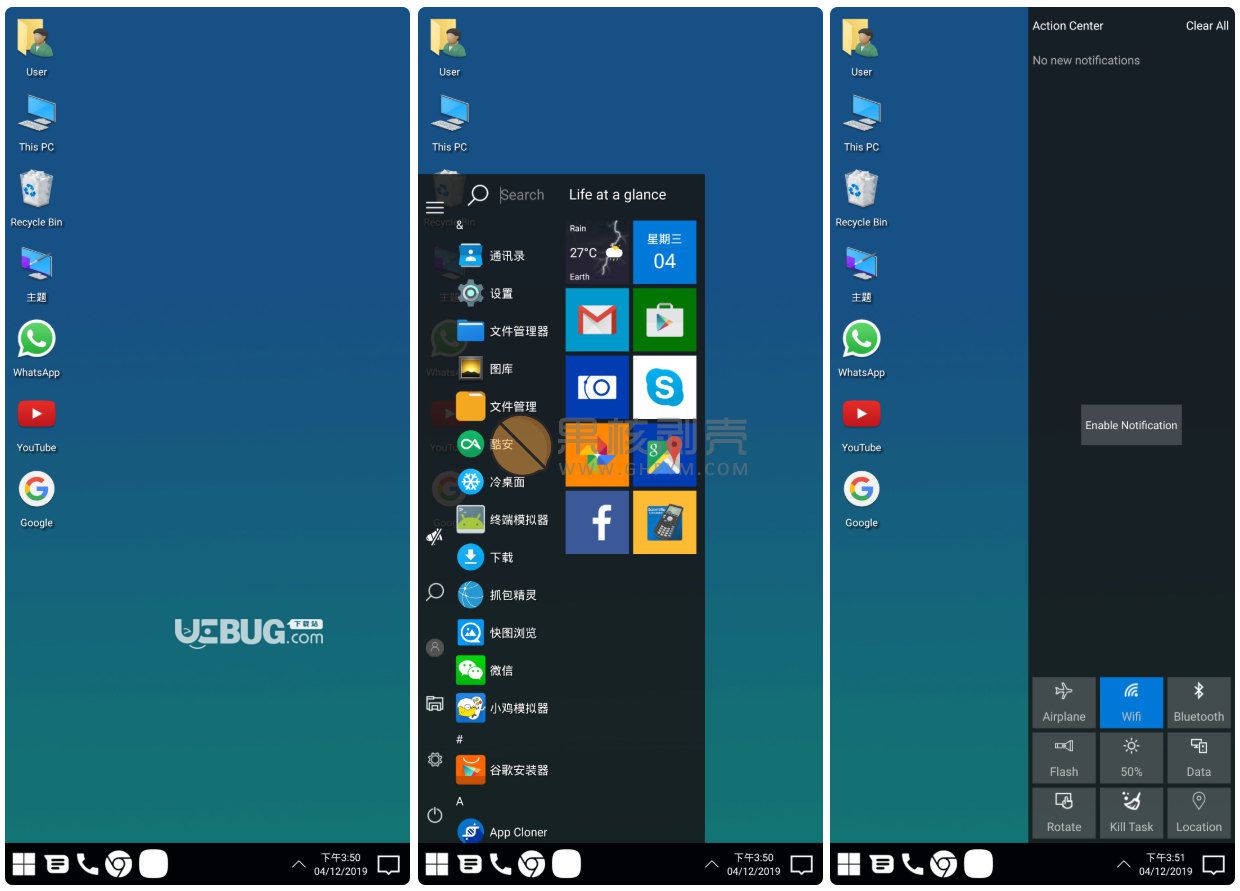This screenshot has width=1240, height=891.
Task: Open Action Center icon in left screenshot taskbar
Action: pyautogui.click(x=389, y=865)
